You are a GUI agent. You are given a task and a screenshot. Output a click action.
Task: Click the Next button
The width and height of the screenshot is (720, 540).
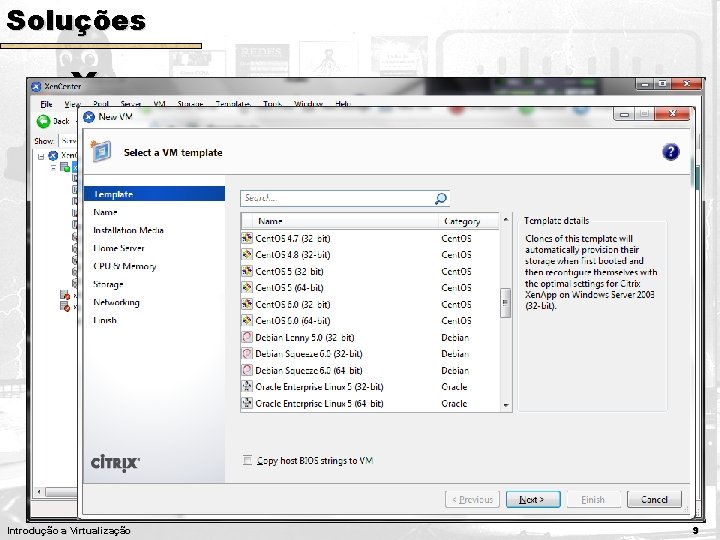533,499
